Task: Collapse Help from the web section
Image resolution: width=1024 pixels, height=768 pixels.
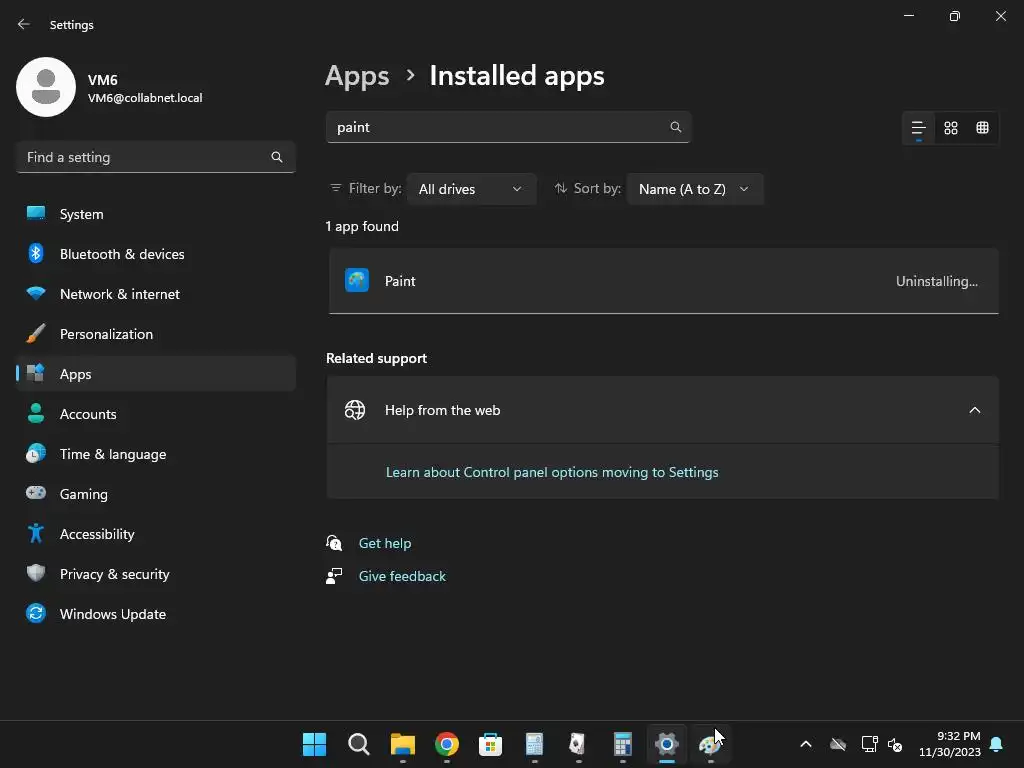Action: [x=974, y=410]
